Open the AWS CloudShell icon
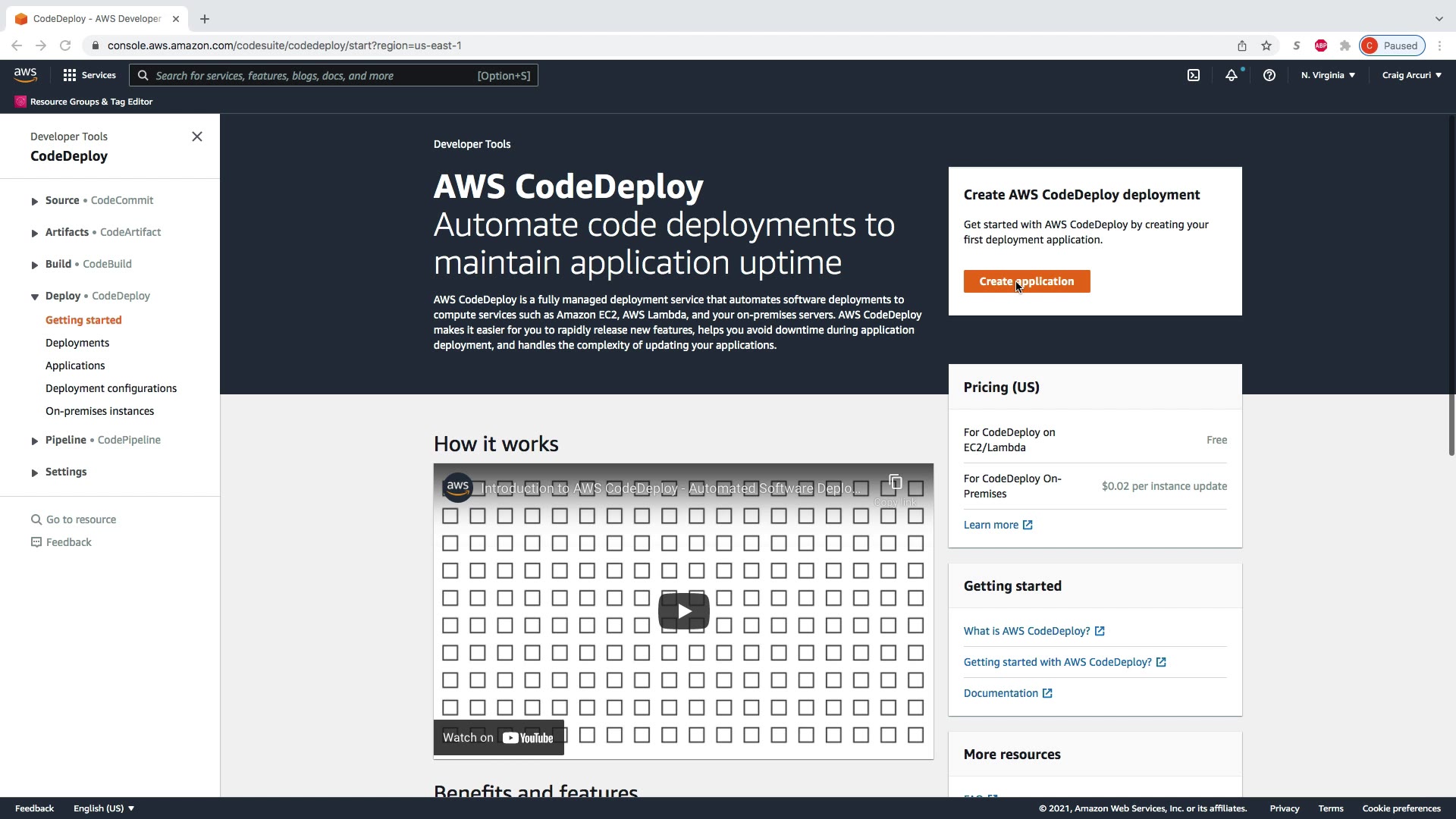Screen dimensions: 1456x819 click(x=1194, y=75)
